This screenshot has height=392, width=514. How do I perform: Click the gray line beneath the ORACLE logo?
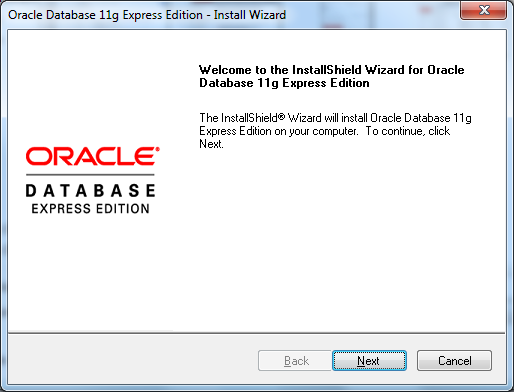[90, 175]
